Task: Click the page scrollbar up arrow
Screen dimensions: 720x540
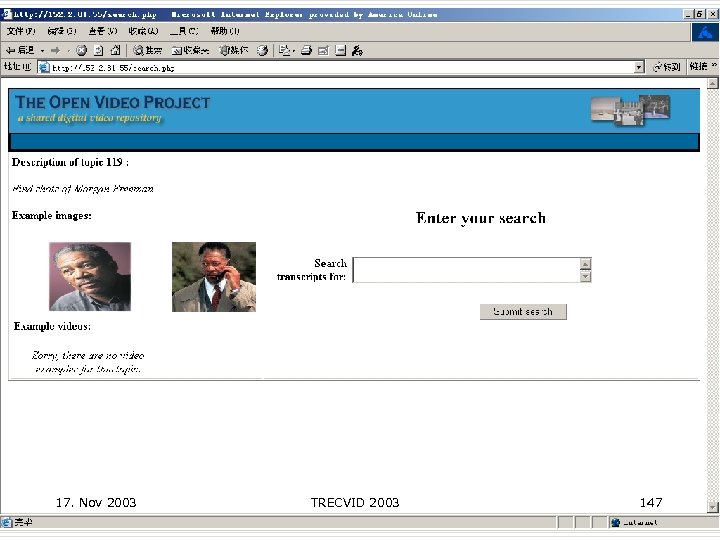Action: coord(713,84)
